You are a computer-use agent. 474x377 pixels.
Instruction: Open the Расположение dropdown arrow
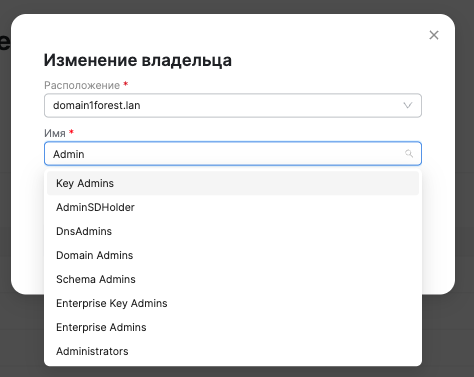pos(408,105)
